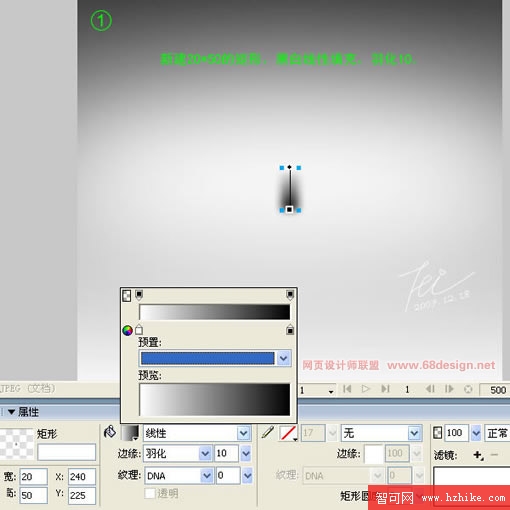Click the gradient opacity icon in popup
This screenshot has width=510, height=510.
(x=127, y=295)
